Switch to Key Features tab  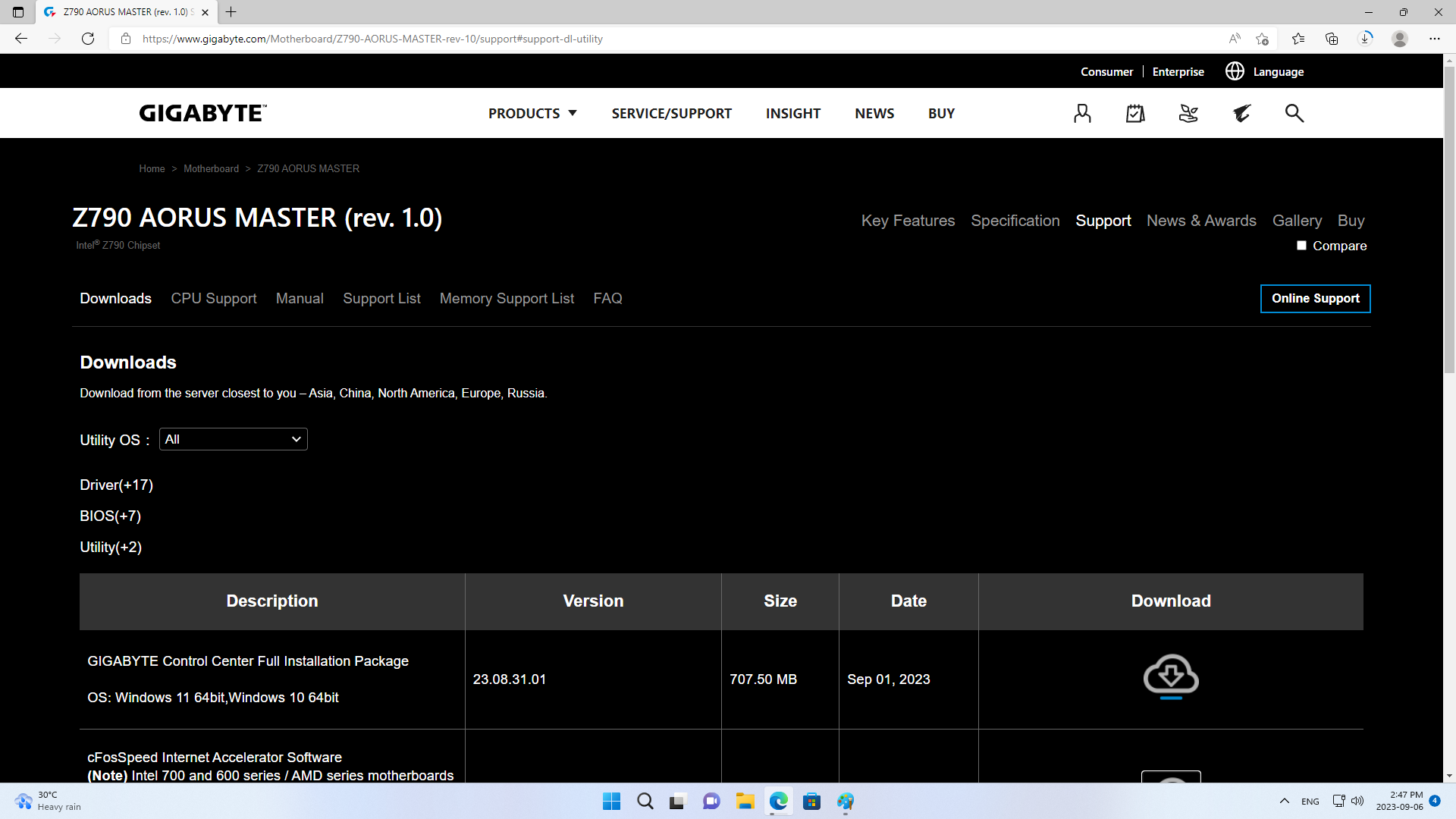click(x=908, y=221)
